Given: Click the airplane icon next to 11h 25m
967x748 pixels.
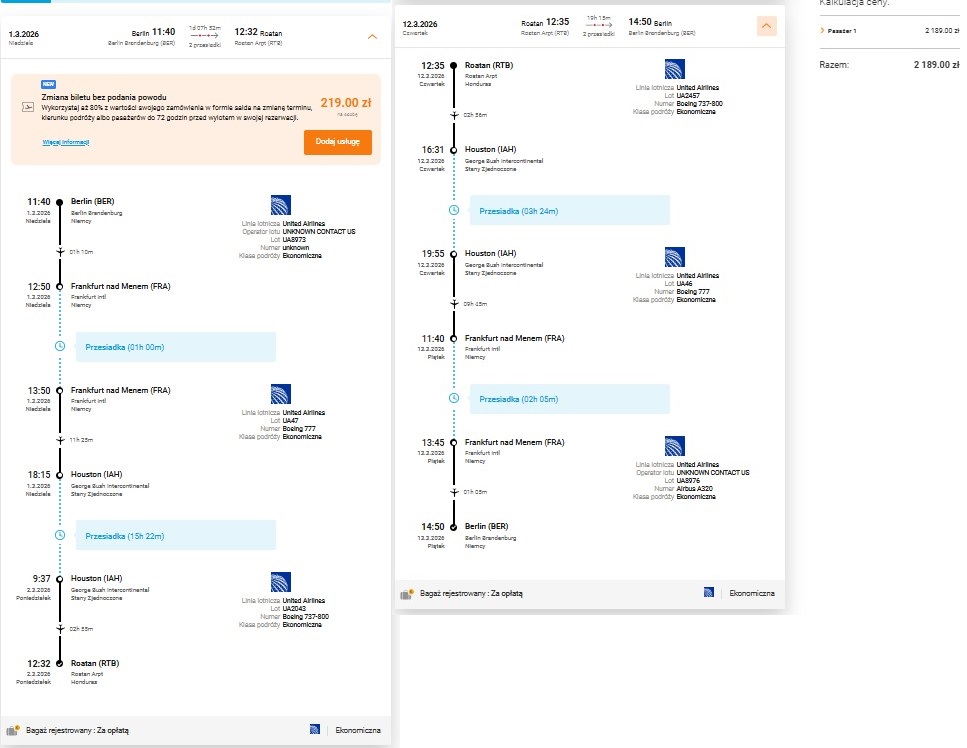Looking at the screenshot, I should pos(60,440).
